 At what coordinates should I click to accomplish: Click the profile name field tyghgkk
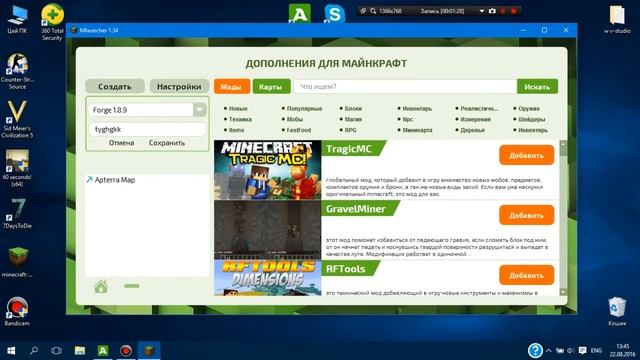(x=147, y=129)
